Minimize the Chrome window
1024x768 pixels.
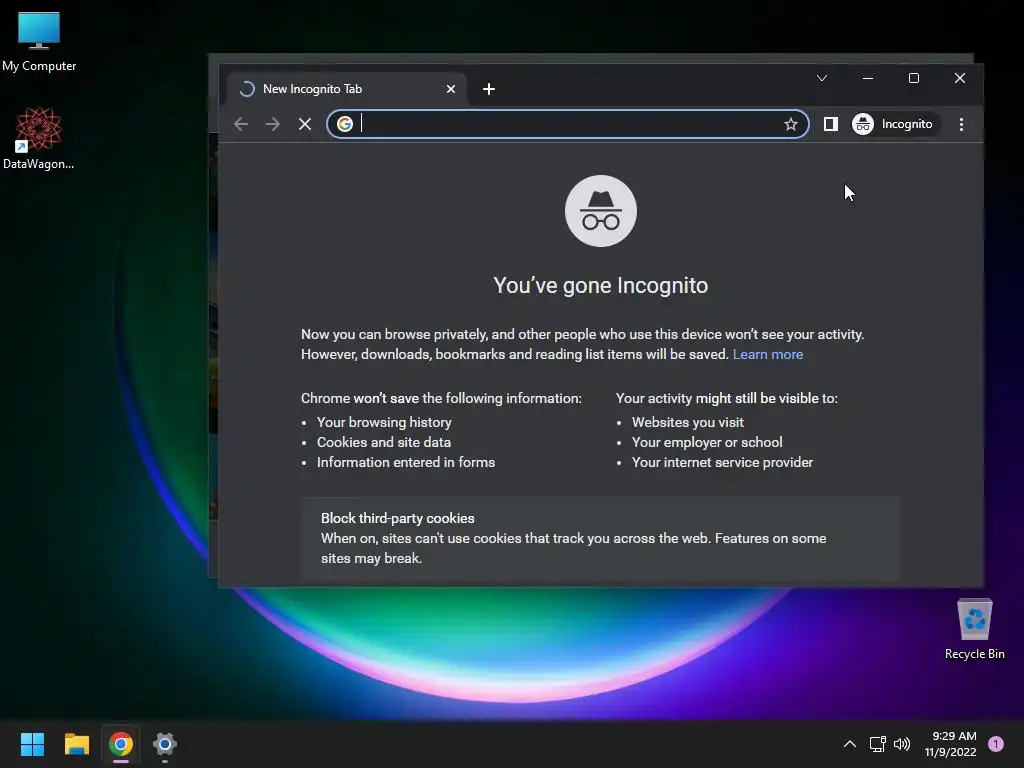(868, 78)
